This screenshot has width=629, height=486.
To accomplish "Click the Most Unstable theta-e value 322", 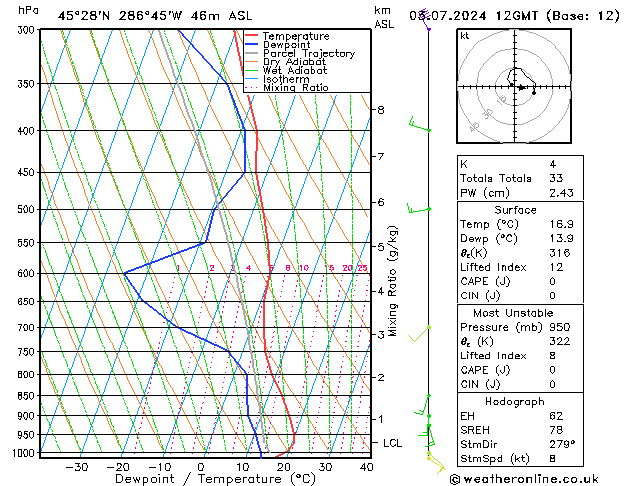I will [x=560, y=341].
